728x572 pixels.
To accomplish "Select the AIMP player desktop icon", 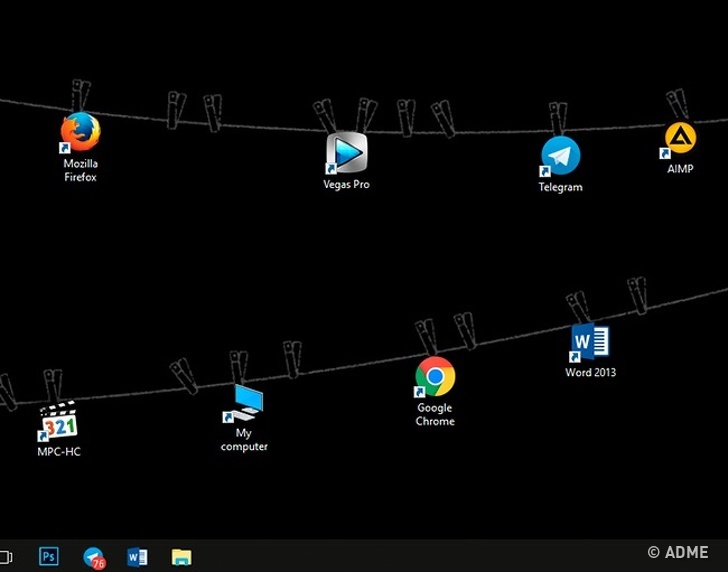I will tap(680, 138).
